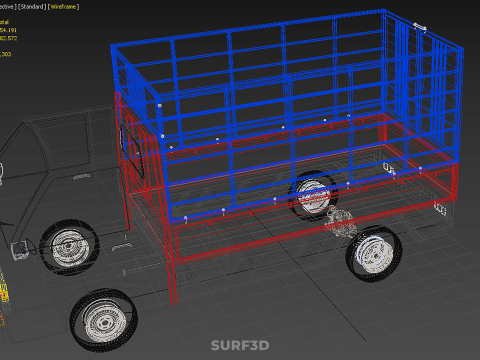Viewport: 480px width, 360px height.
Task: Open the [Standard] viewport quality menu
Action: pos(32,7)
